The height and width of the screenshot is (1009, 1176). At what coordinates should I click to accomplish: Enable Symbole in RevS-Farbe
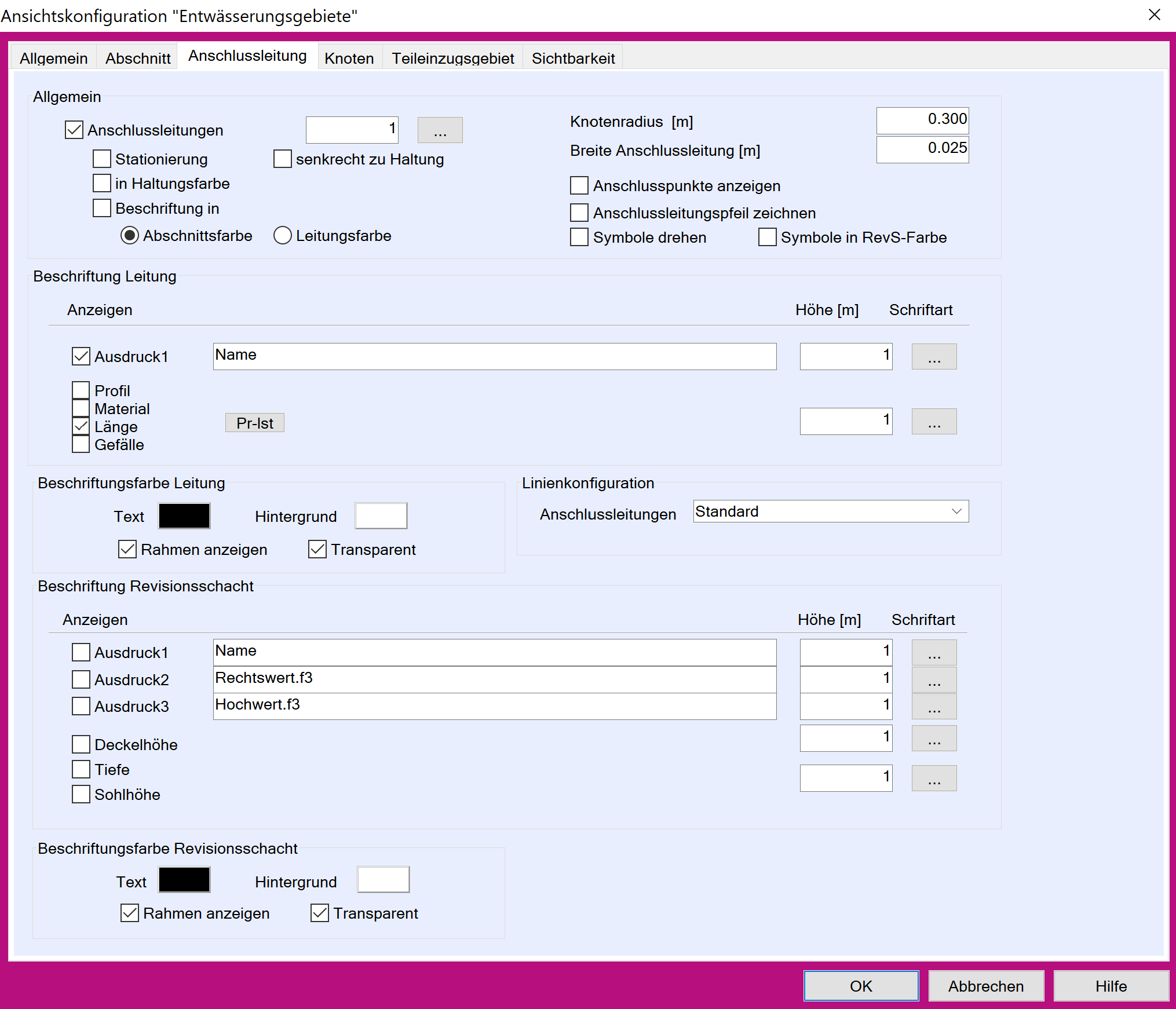point(767,237)
